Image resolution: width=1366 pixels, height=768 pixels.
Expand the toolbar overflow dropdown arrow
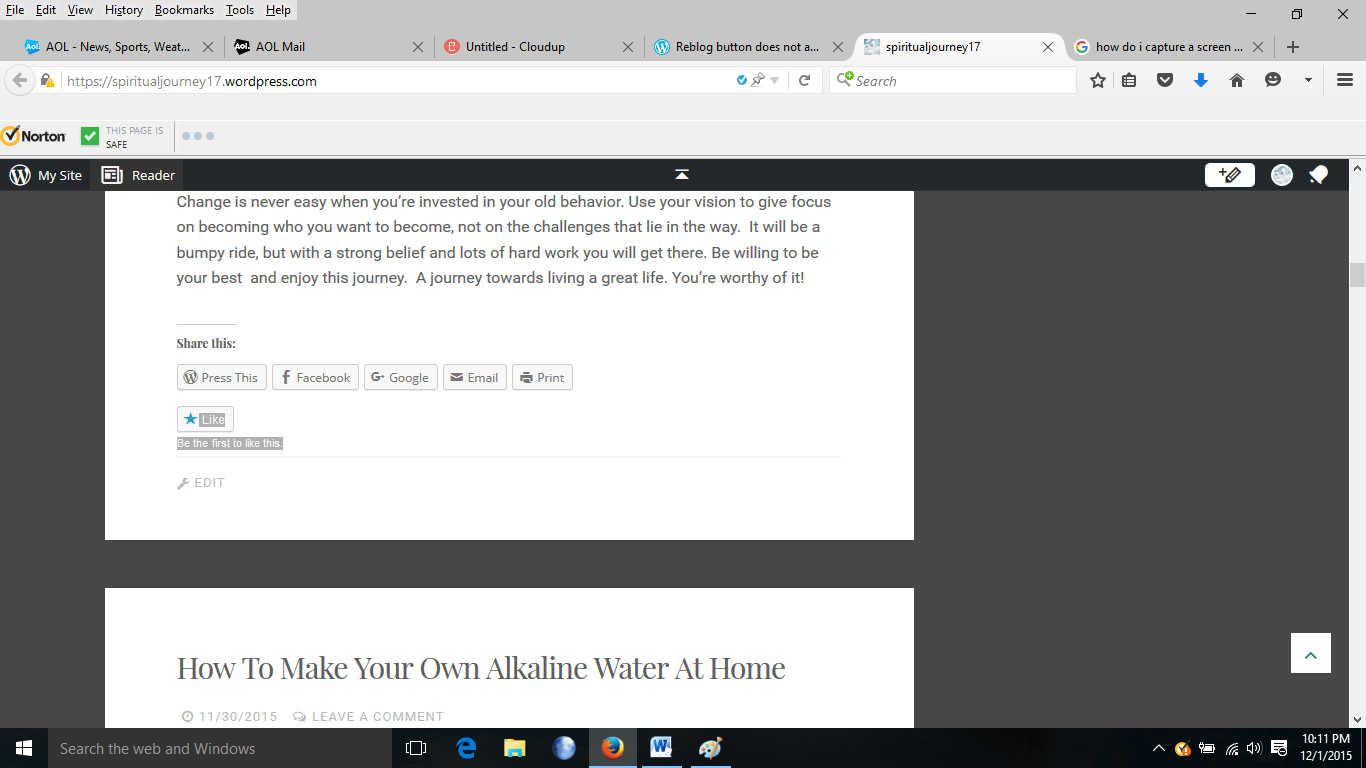(1308, 81)
